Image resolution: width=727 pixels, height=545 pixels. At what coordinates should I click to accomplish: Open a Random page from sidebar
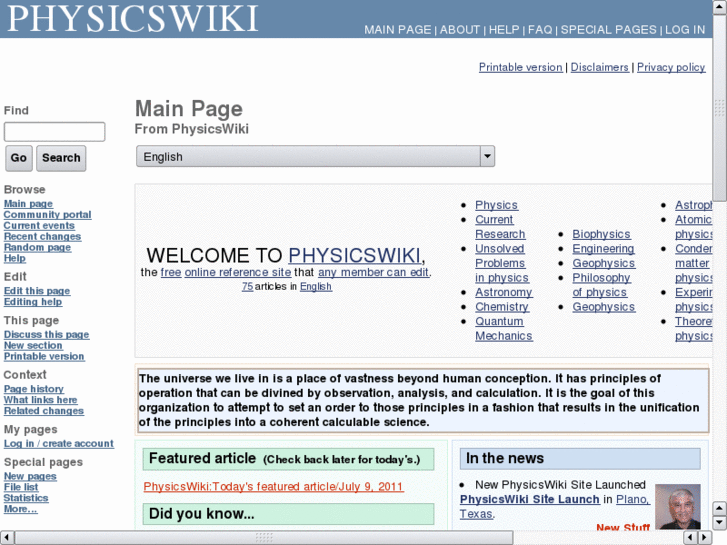coord(37,247)
